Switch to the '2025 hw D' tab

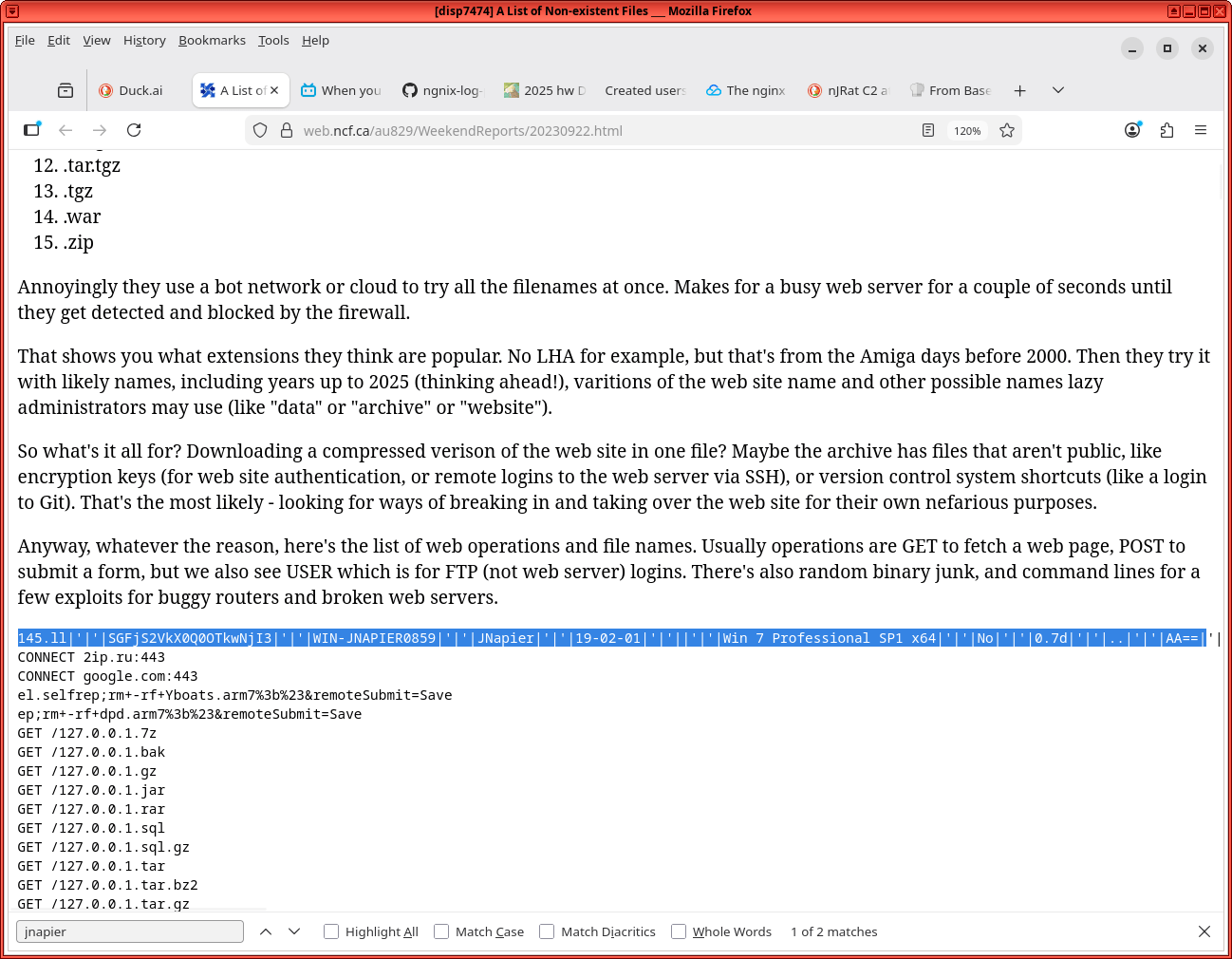click(545, 90)
